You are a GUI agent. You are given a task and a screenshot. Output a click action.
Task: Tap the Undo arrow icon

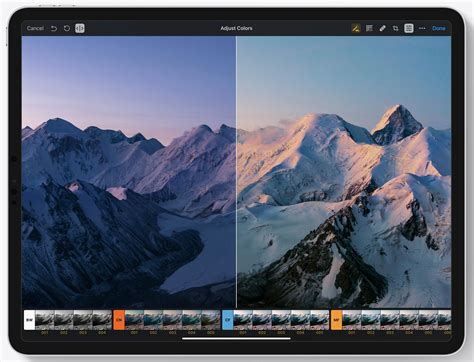[54, 28]
